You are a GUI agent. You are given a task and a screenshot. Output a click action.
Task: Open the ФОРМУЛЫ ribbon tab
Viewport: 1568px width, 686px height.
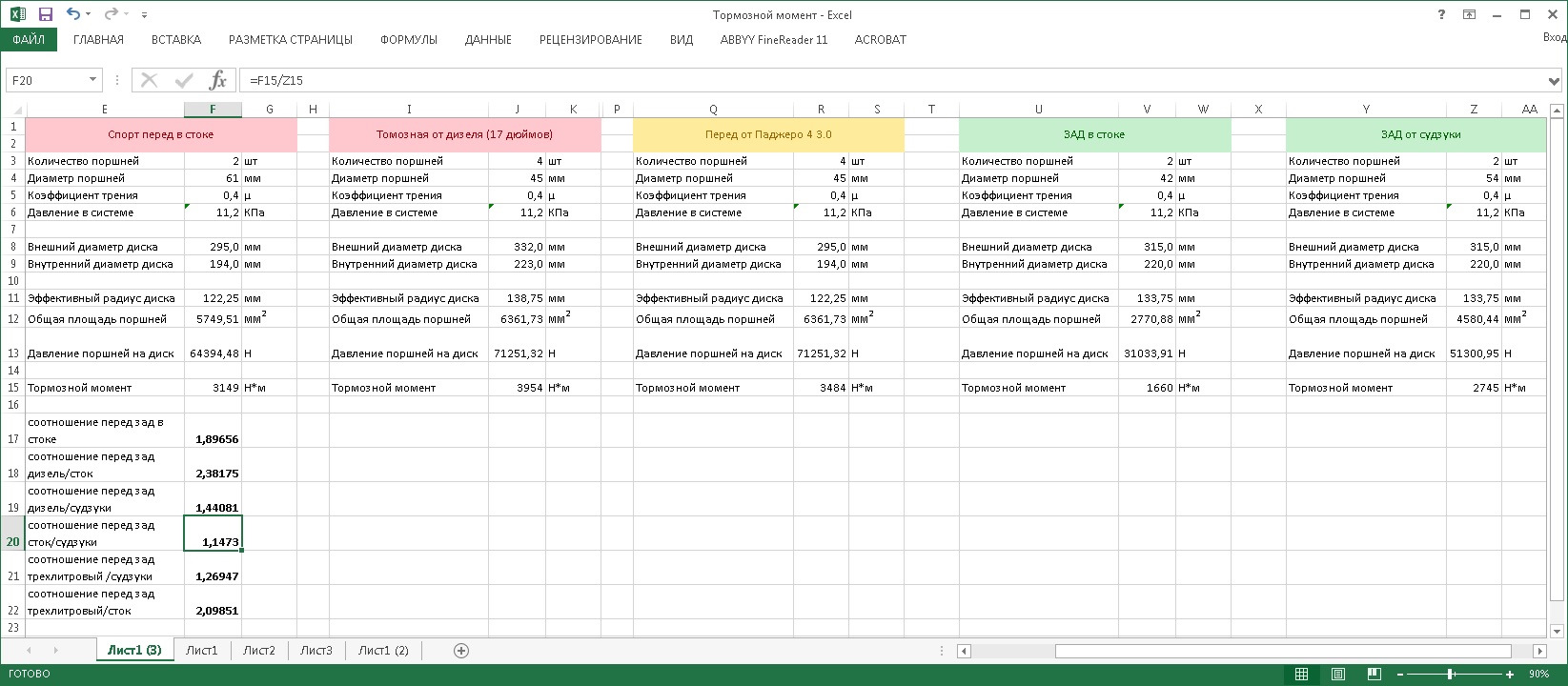pyautogui.click(x=408, y=40)
